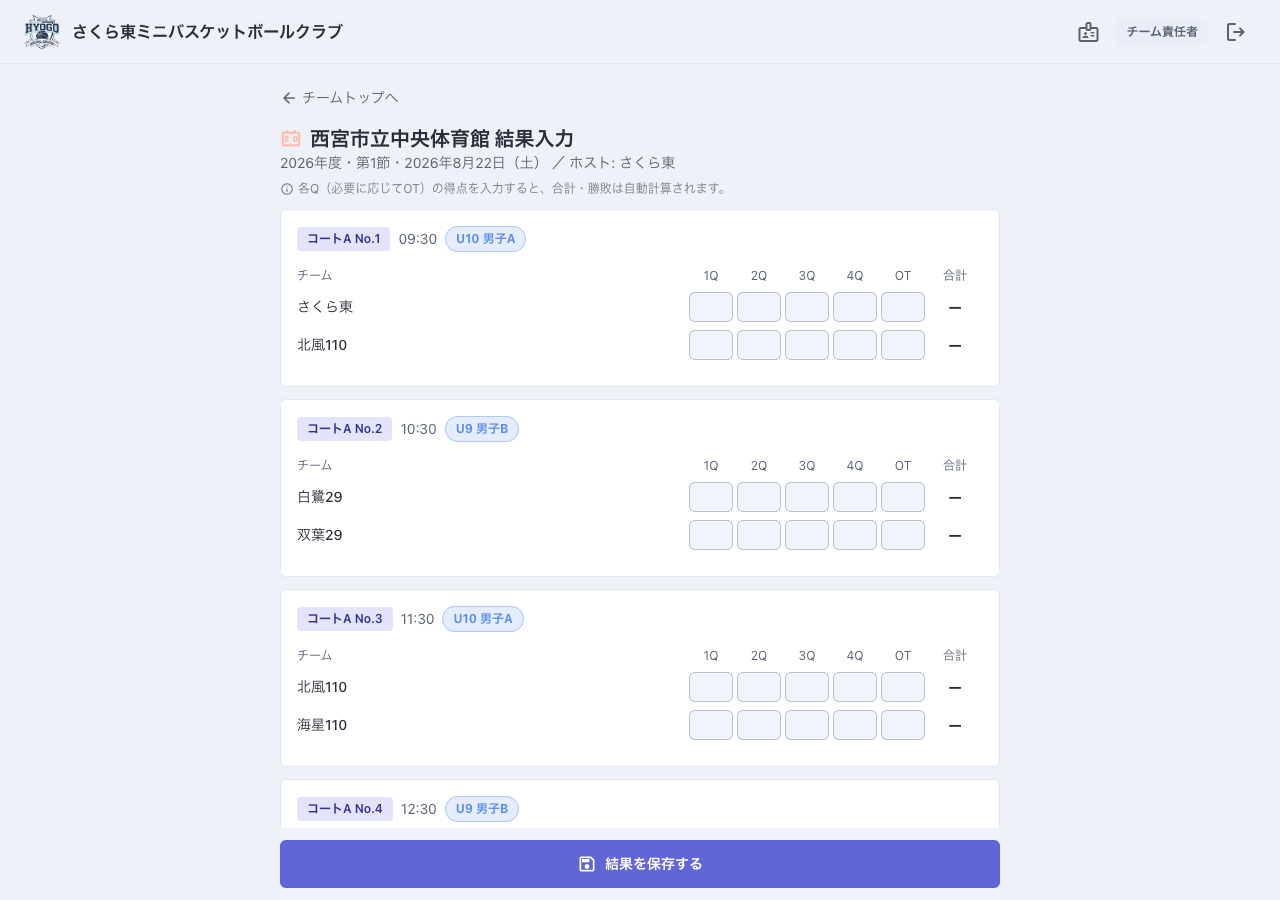Click 北風110 OT field in game No.3

coord(903,687)
